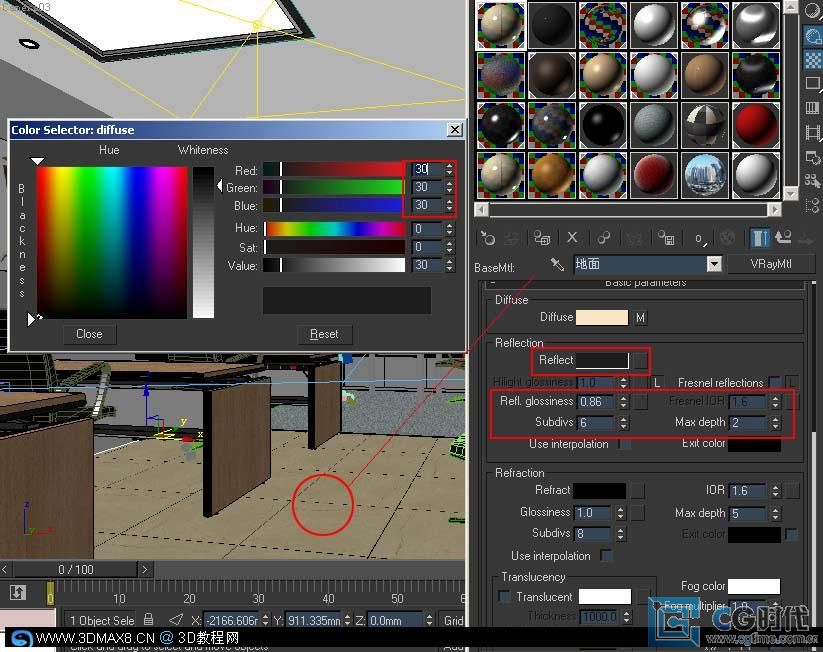The image size is (823, 652).
Task: Click Sample UV Tiling icon
Action: click(813, 84)
